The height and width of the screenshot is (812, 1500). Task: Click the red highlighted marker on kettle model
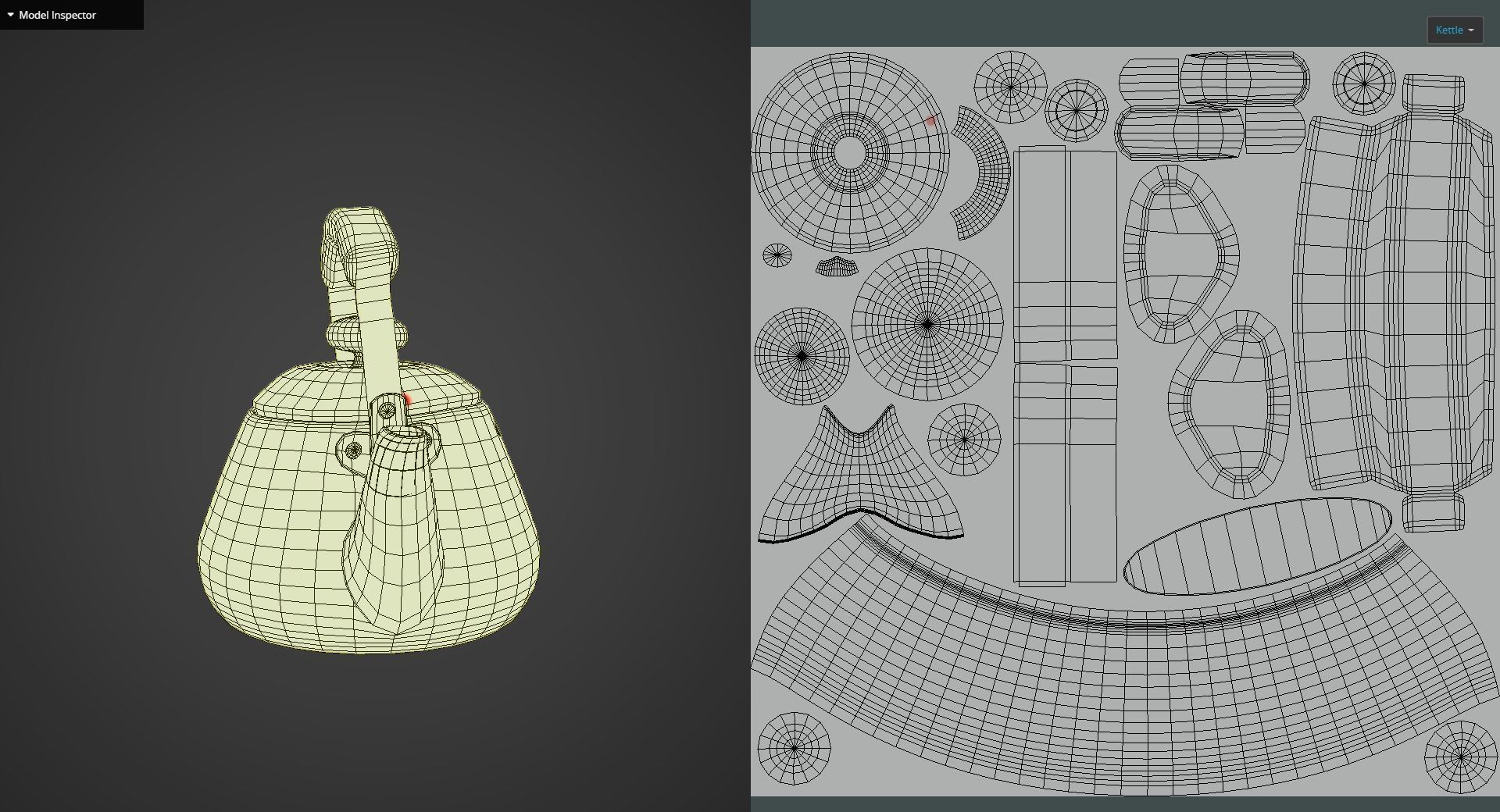pyautogui.click(x=407, y=399)
